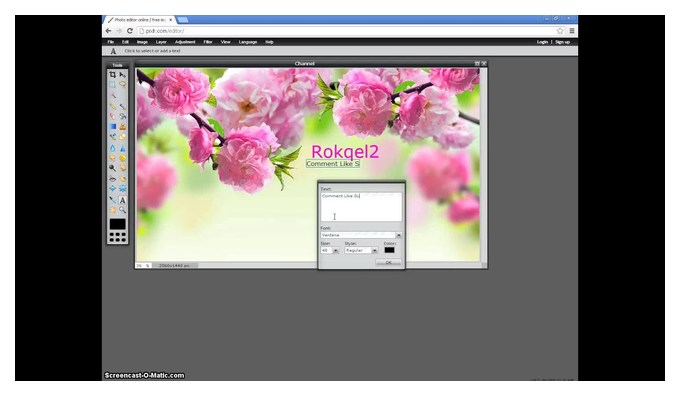Select the 'Comment Like S' text layer
The width and height of the screenshot is (680, 396).
tap(333, 164)
